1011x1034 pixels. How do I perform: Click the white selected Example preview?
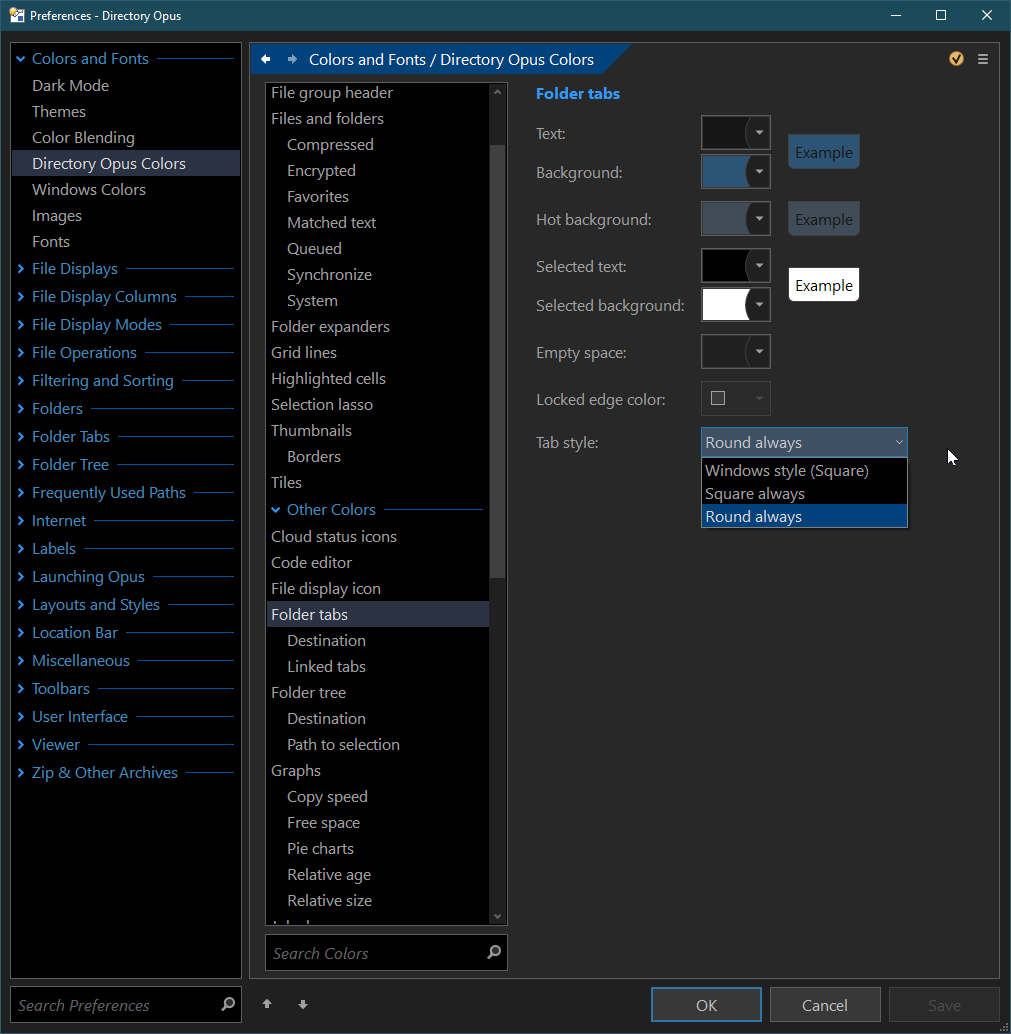(x=824, y=285)
